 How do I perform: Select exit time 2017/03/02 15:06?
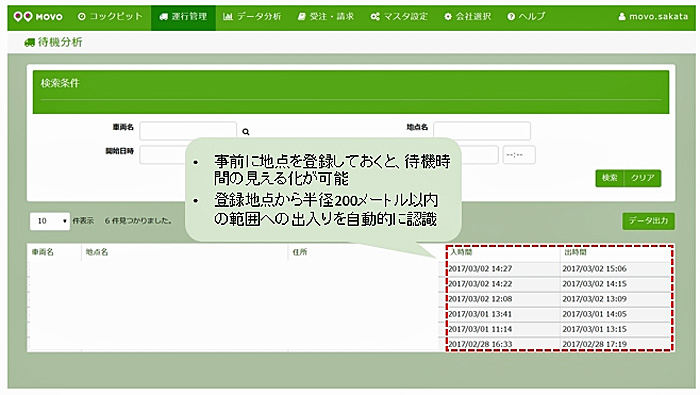(594, 269)
